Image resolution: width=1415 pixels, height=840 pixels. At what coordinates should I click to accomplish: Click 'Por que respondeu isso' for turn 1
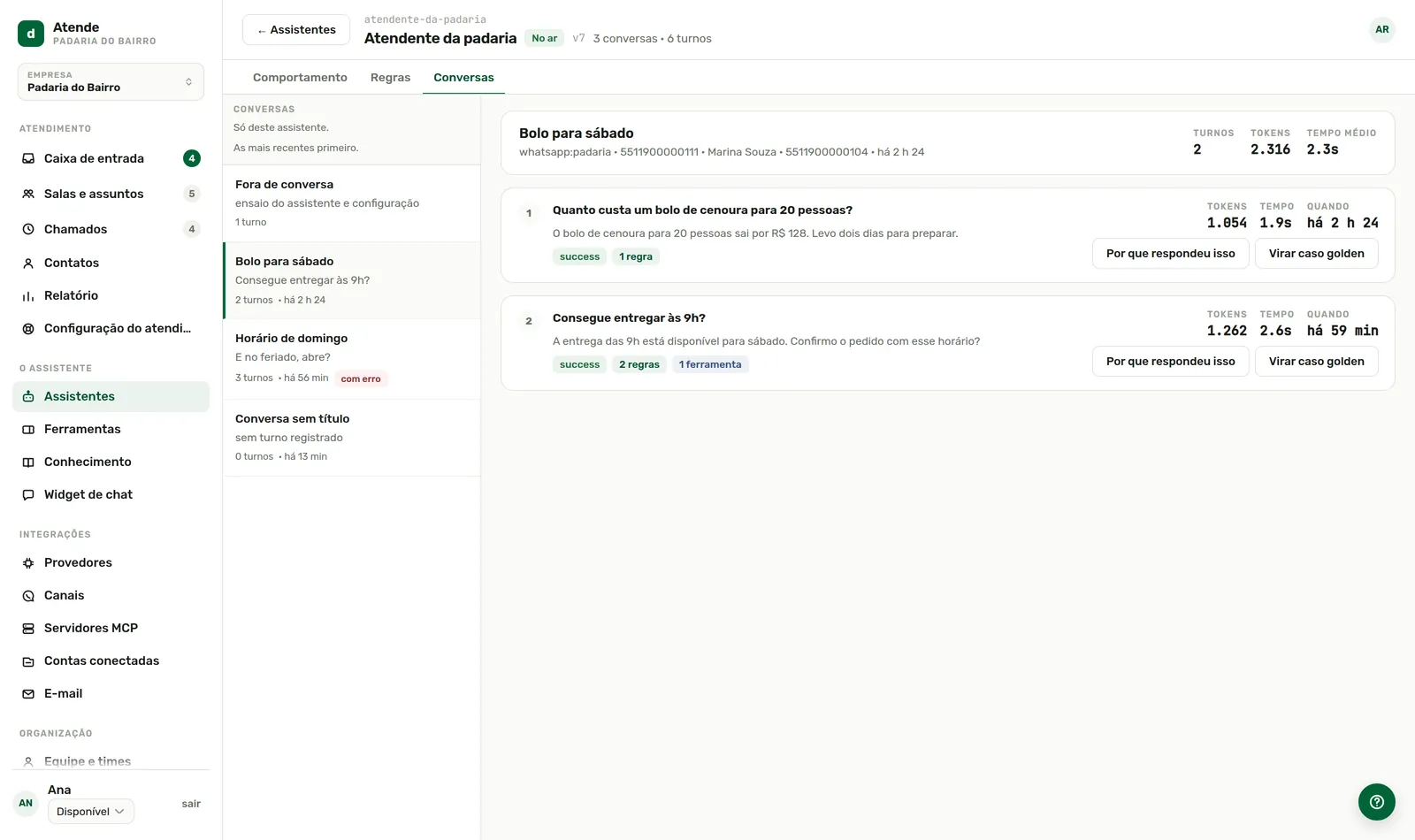click(x=1171, y=254)
